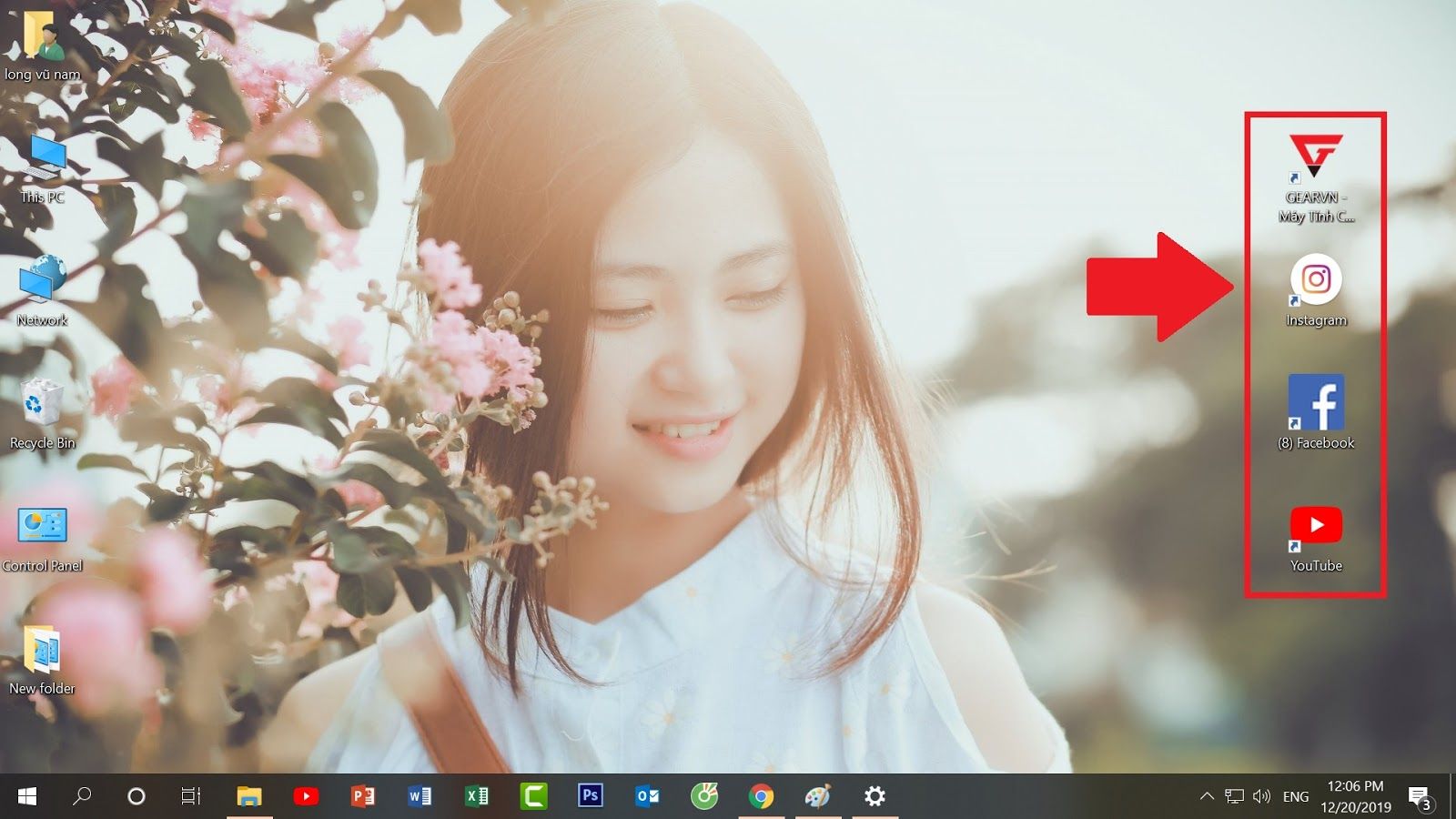Open the Instagram desktop shortcut

pos(1316,283)
